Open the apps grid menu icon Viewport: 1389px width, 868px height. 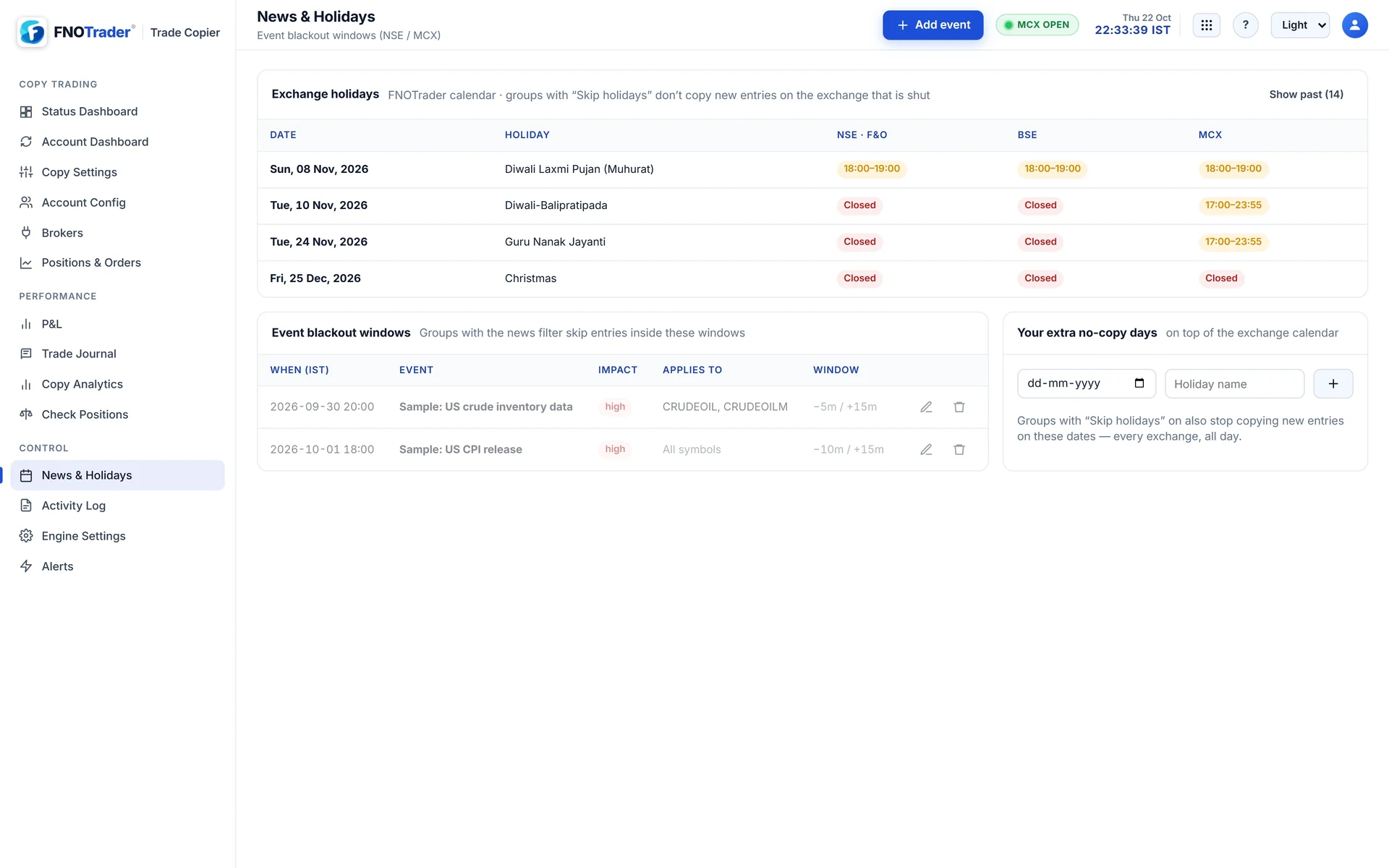pos(1206,25)
